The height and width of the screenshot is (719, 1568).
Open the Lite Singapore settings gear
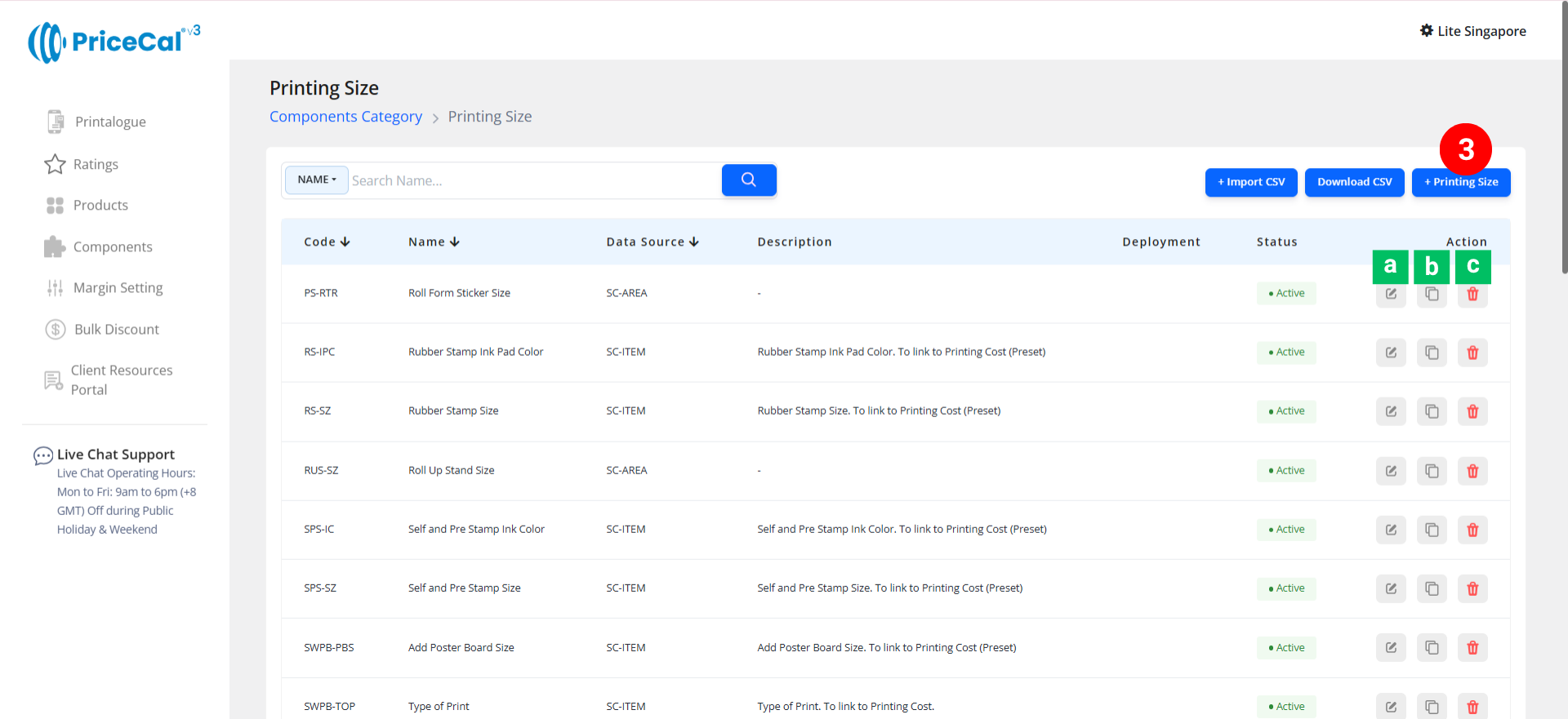pyautogui.click(x=1426, y=31)
